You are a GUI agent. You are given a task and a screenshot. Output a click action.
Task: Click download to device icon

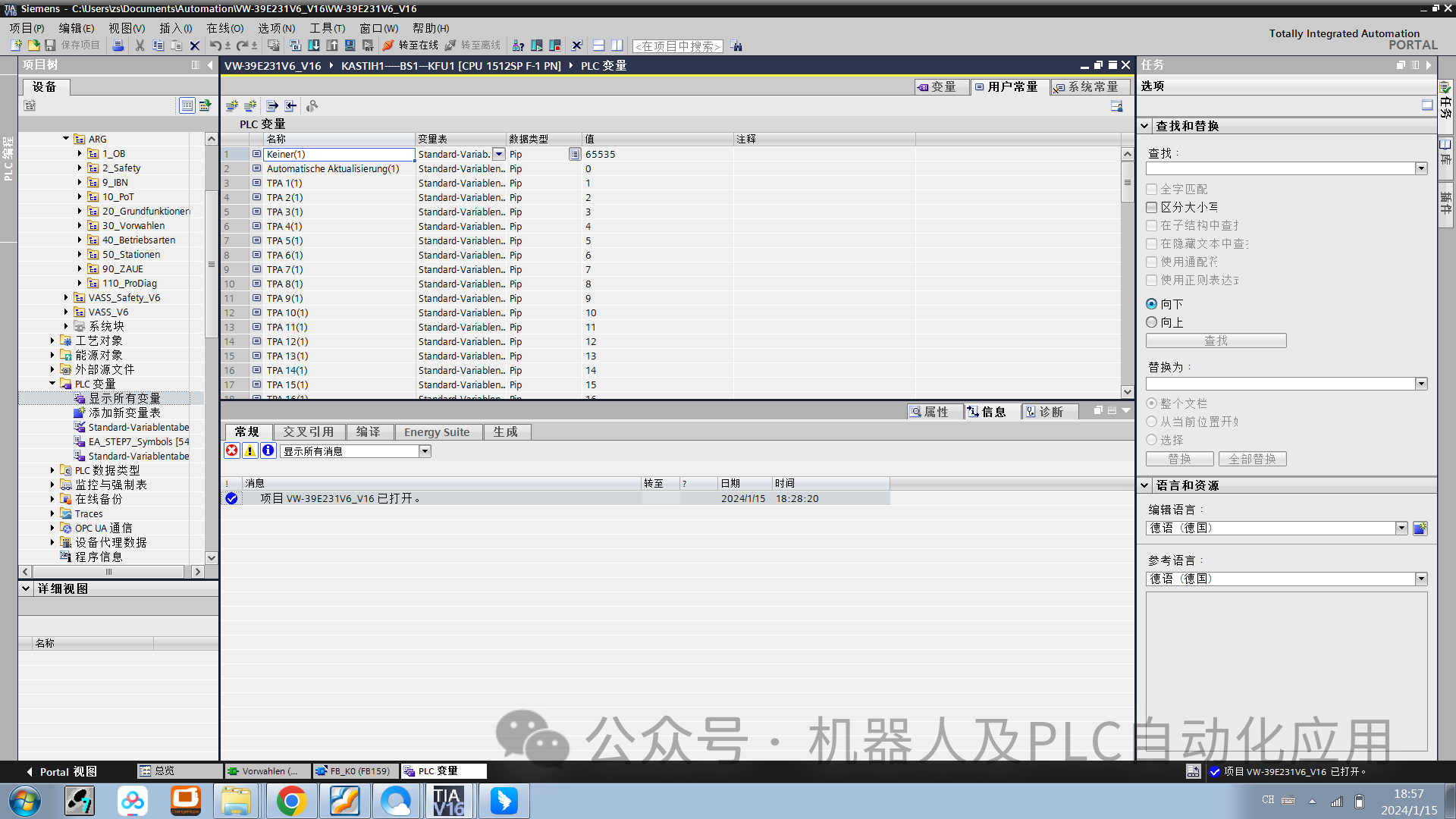pyautogui.click(x=313, y=45)
